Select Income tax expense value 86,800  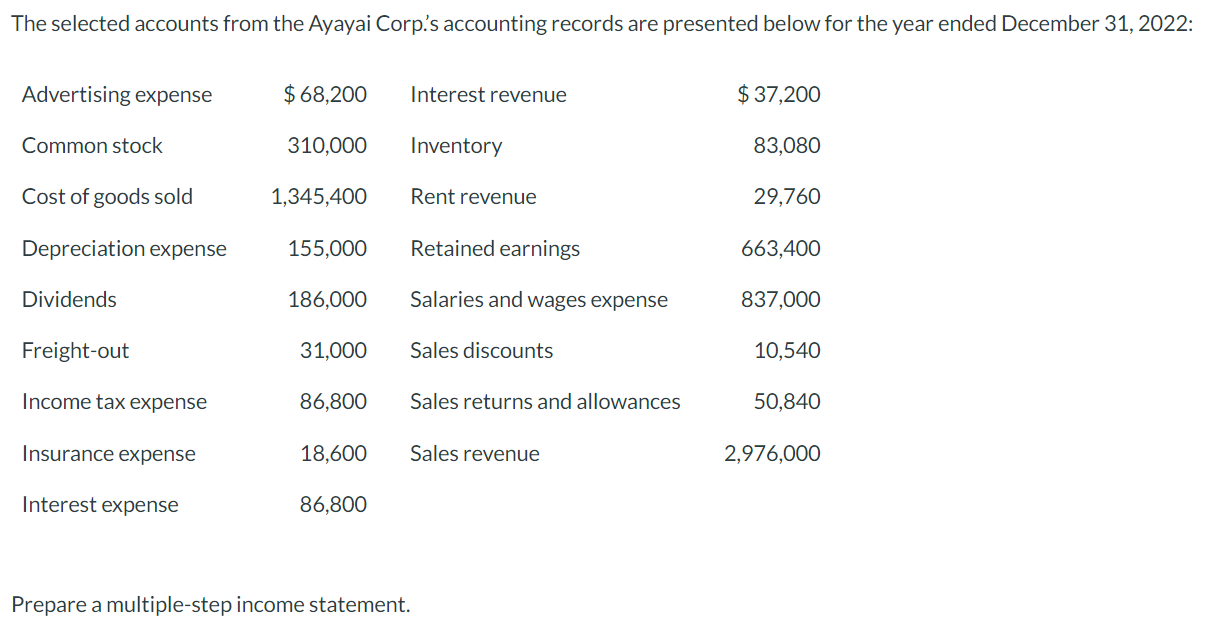tap(333, 402)
